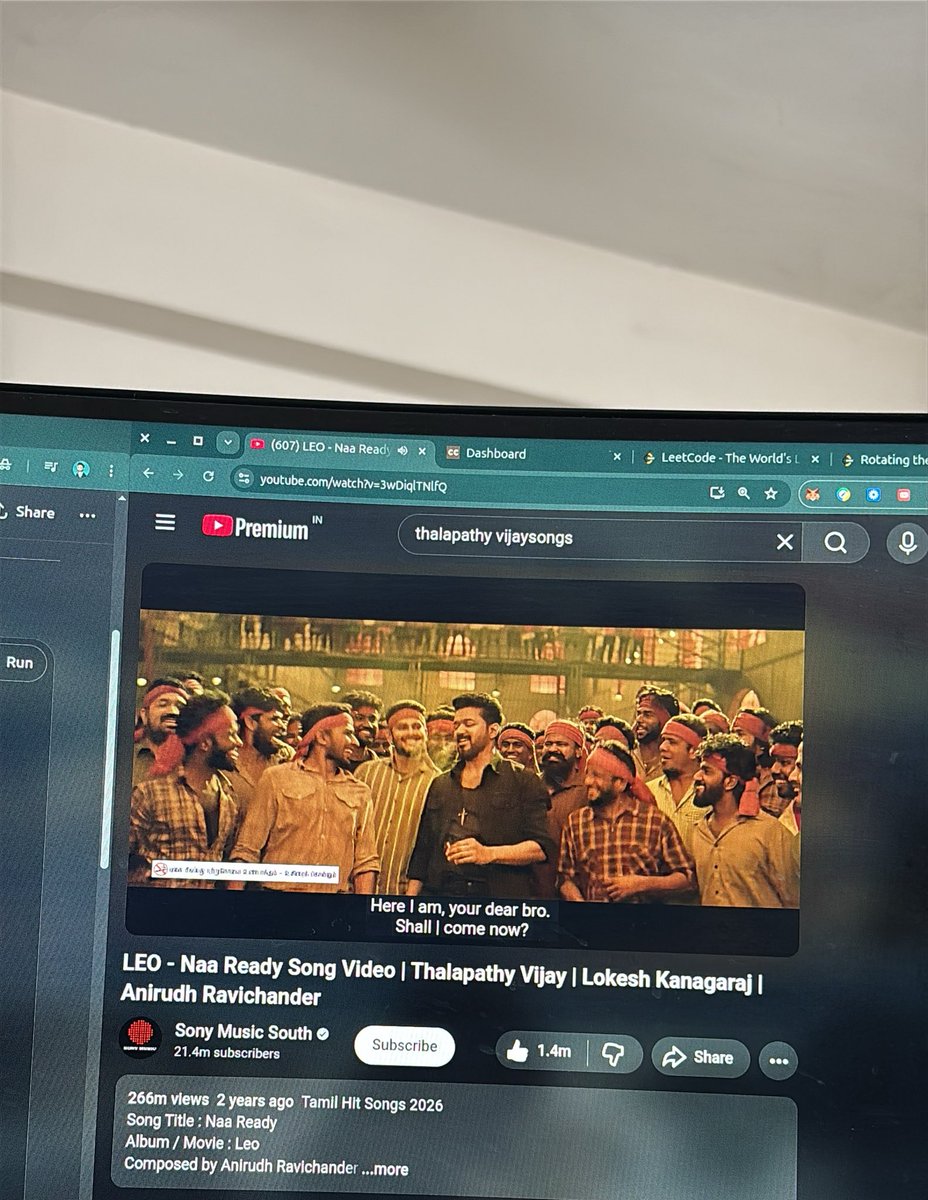Open ellipsis menu in left window

[x=87, y=514]
